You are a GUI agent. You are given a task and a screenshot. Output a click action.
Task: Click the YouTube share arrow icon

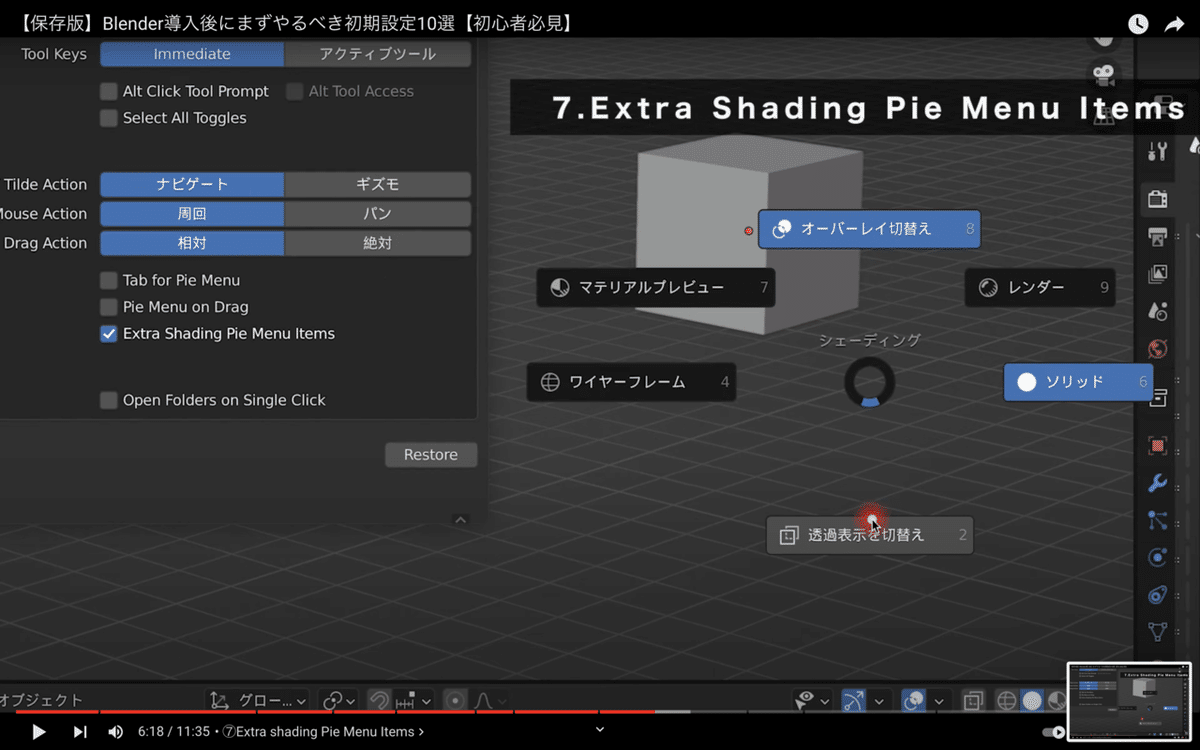[1174, 24]
